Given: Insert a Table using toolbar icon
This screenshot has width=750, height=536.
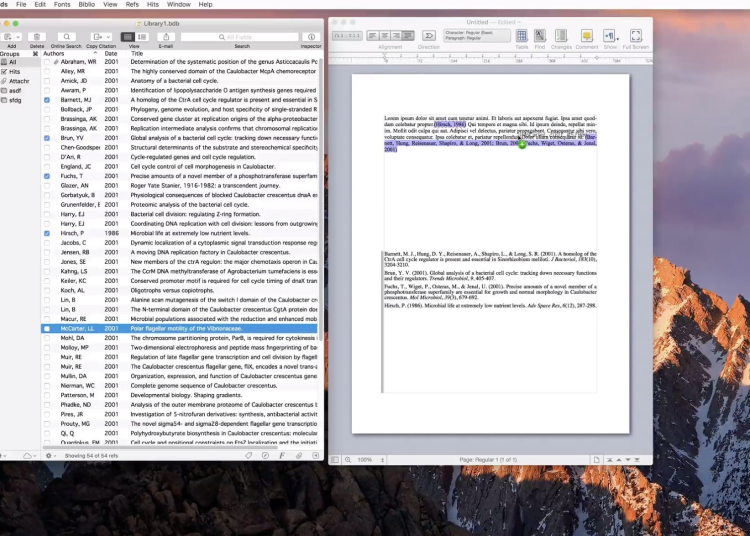Looking at the screenshot, I should coord(521,36).
